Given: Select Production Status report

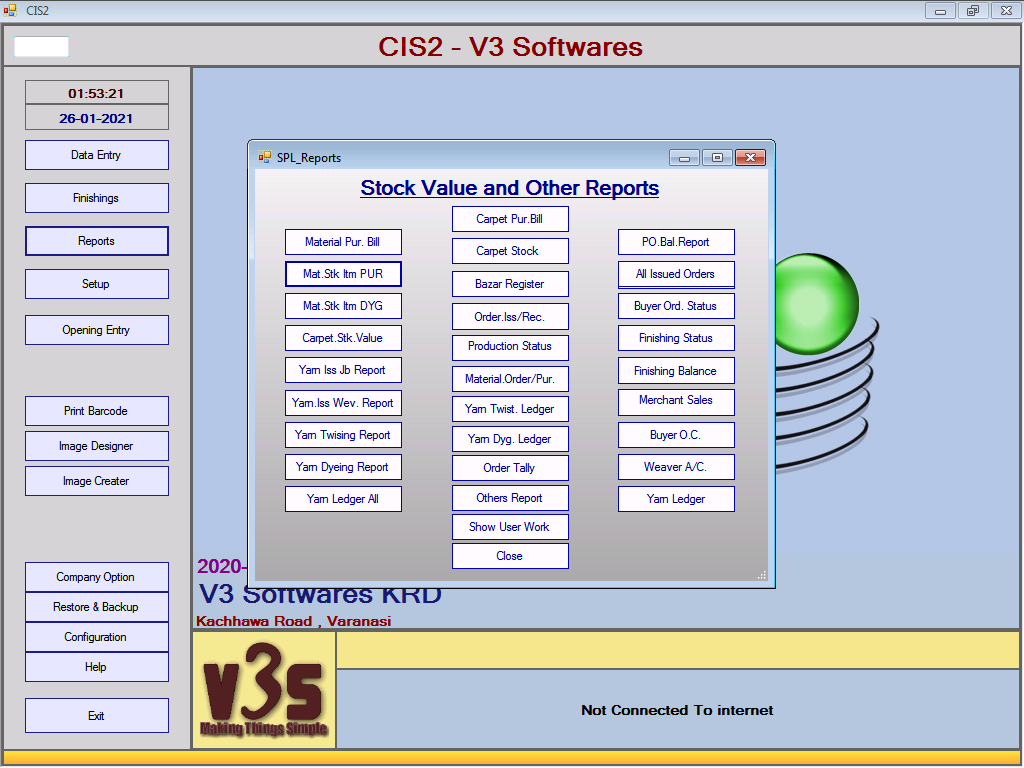Looking at the screenshot, I should [510, 347].
